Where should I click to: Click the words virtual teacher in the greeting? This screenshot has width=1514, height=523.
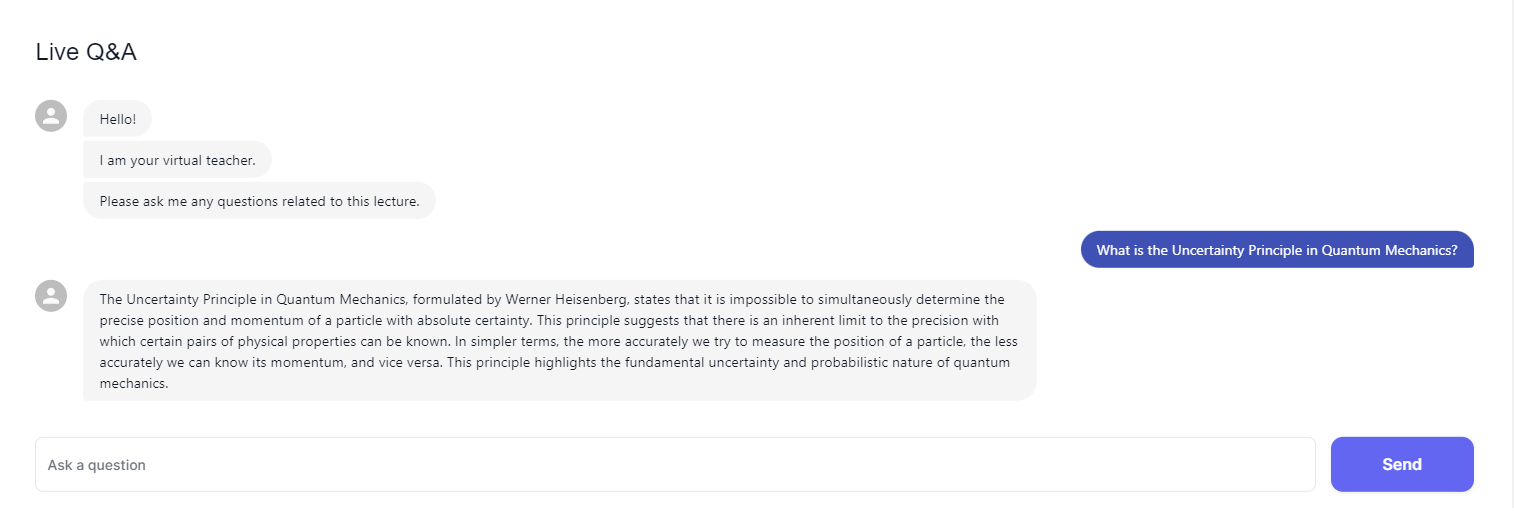tap(210, 160)
